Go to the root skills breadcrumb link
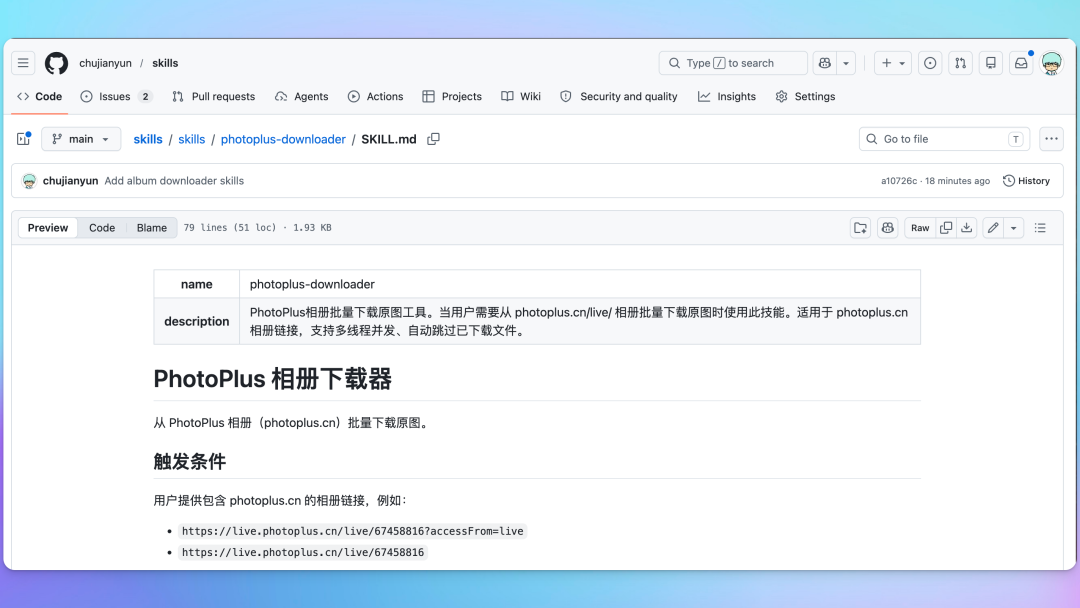Screen dimensions: 1080x608 coord(148,139)
